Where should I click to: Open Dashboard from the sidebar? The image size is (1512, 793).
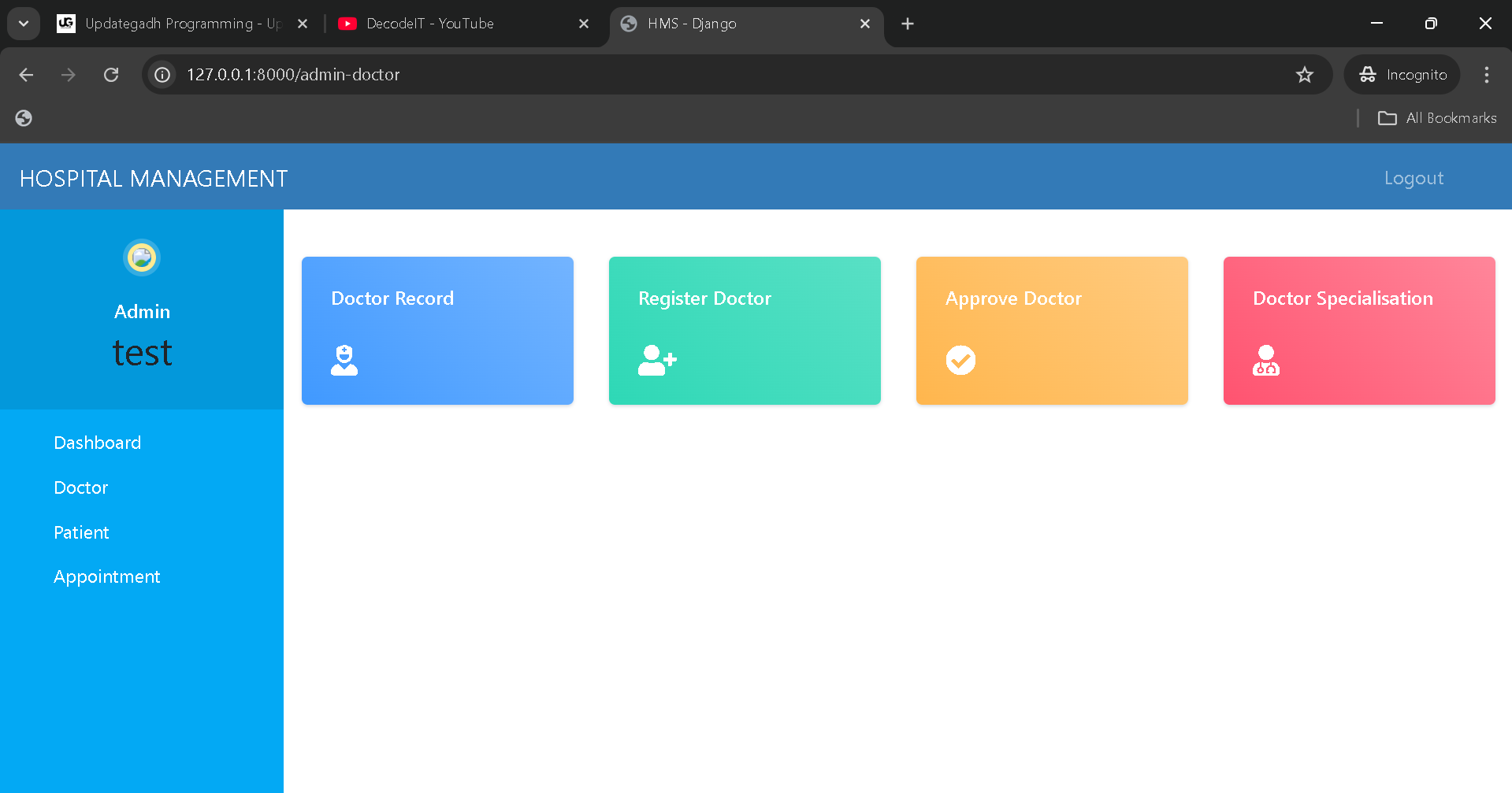(98, 443)
